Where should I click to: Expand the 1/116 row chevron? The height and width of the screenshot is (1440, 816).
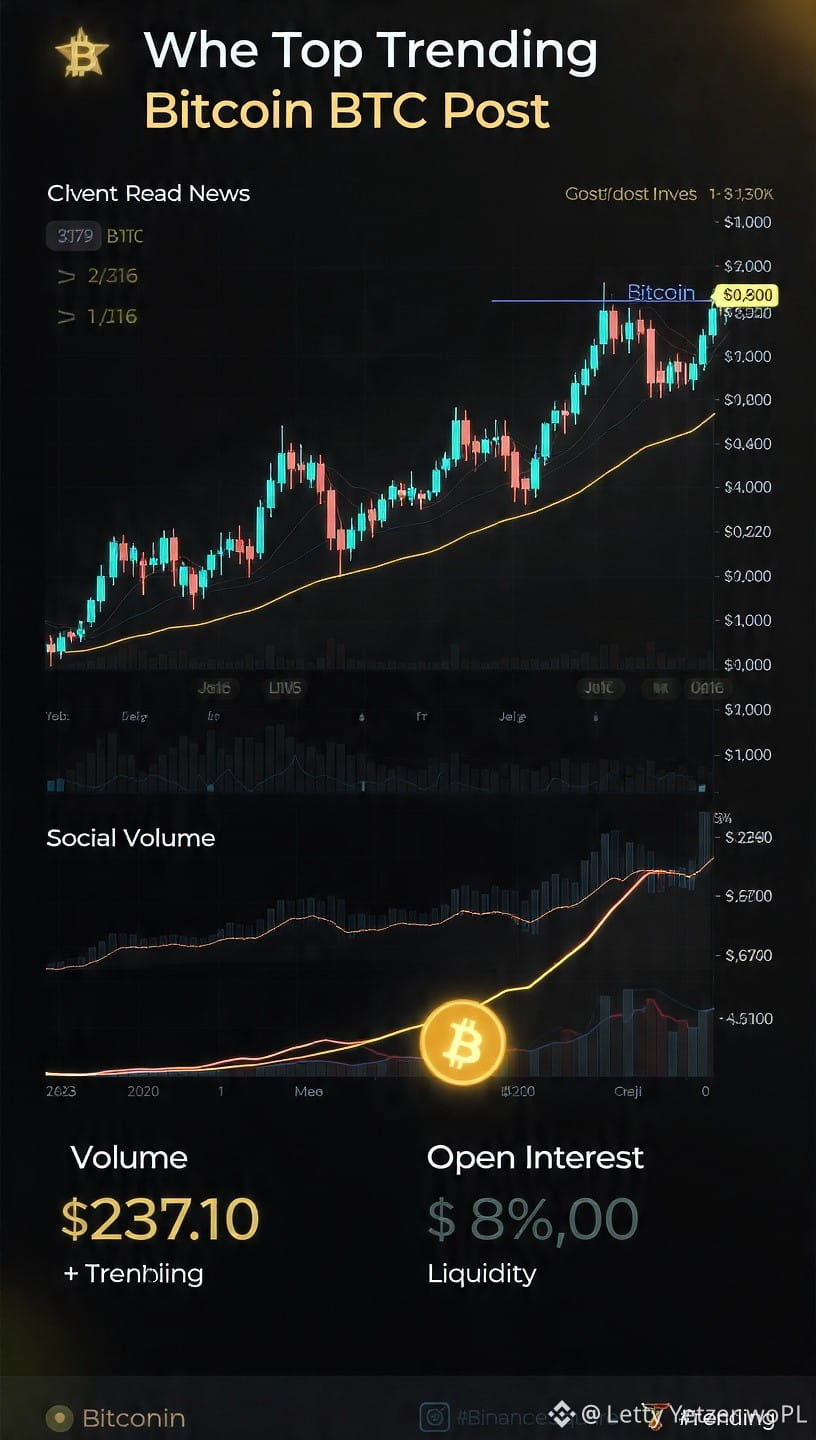67,318
